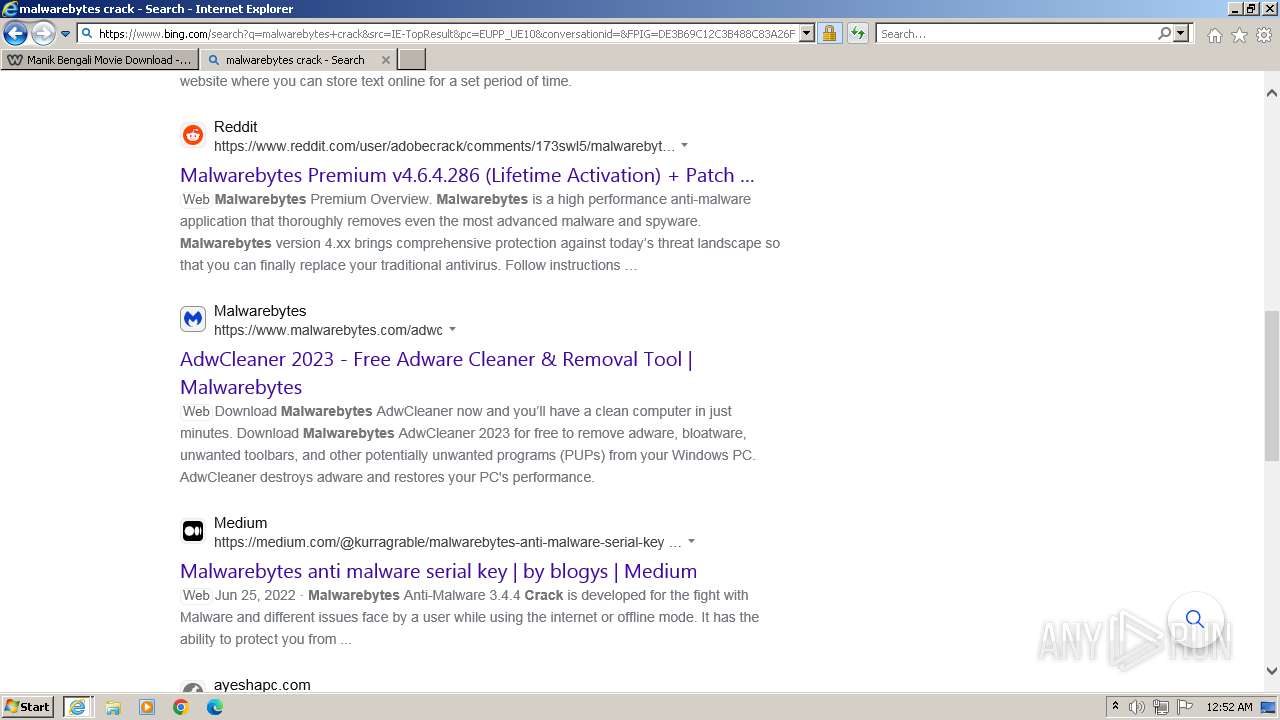The image size is (1280, 720).
Task: Open Windows Media Player taskbar icon
Action: (147, 707)
